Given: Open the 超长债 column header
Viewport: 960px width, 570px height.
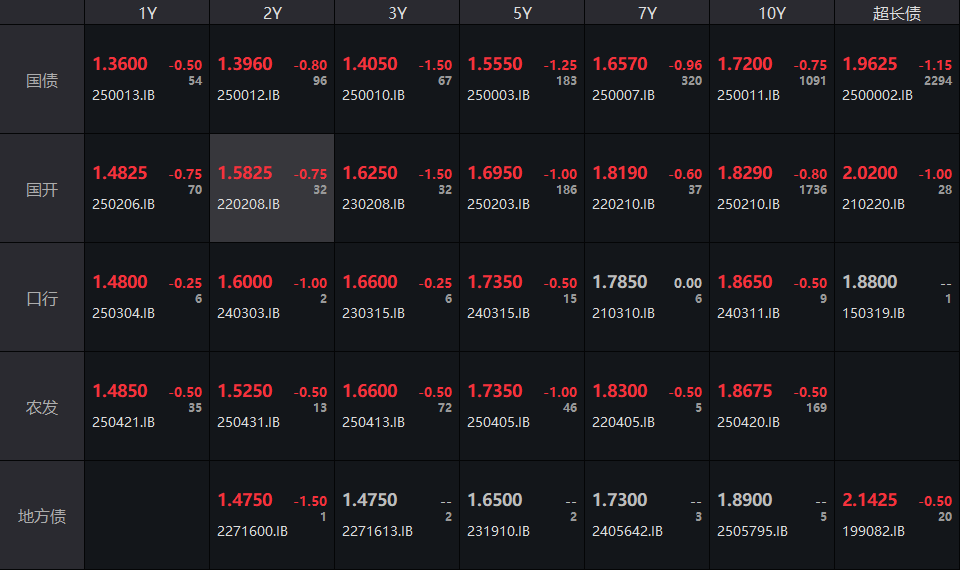Looking at the screenshot, I should [897, 13].
